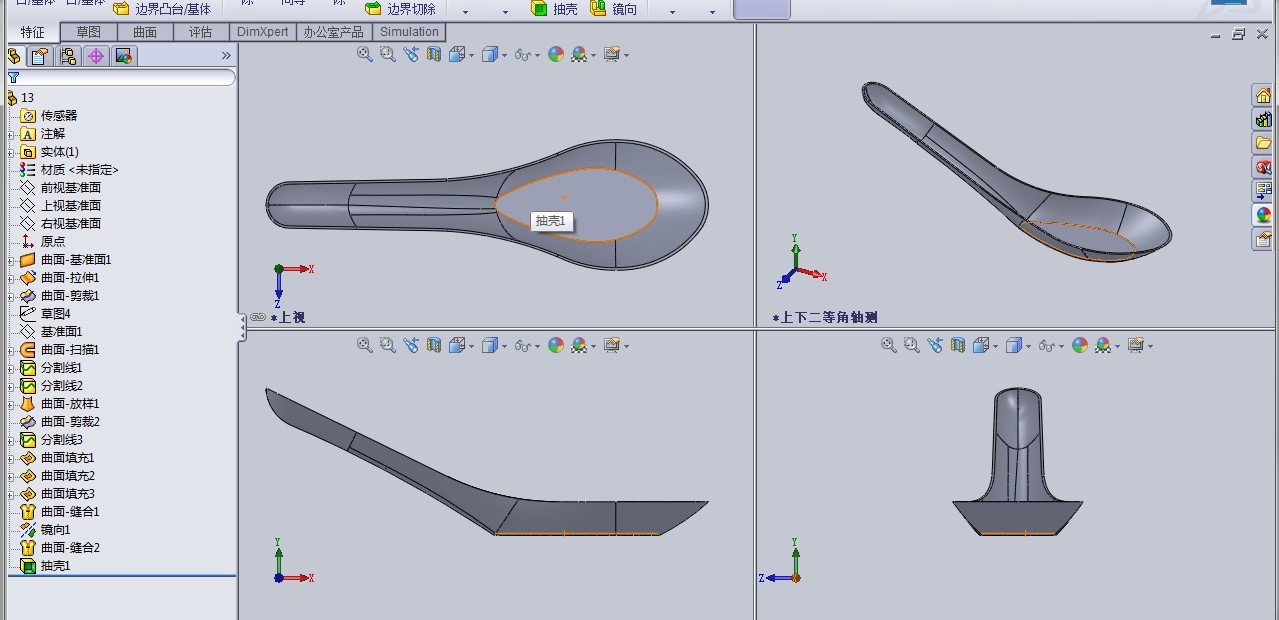The height and width of the screenshot is (620, 1279).
Task: Click Zoom to Fit in bottom-right viewport
Action: point(889,345)
